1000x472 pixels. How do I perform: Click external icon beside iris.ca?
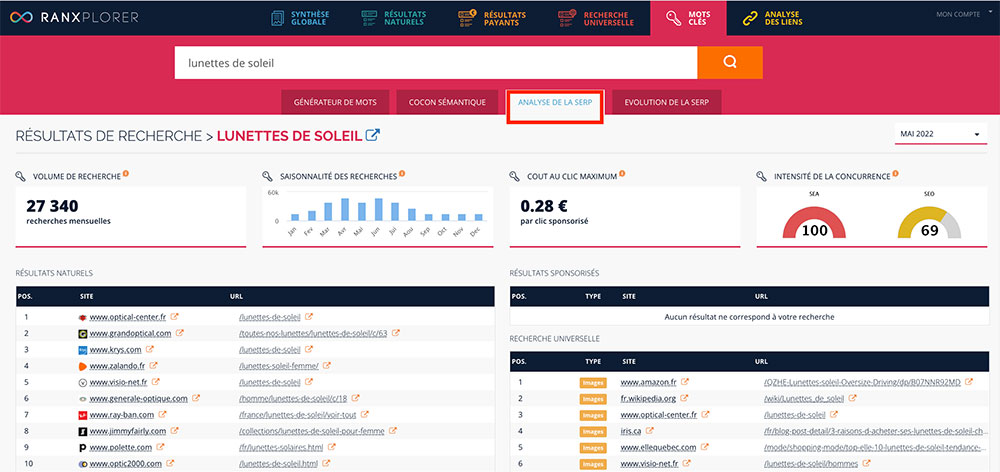point(649,431)
